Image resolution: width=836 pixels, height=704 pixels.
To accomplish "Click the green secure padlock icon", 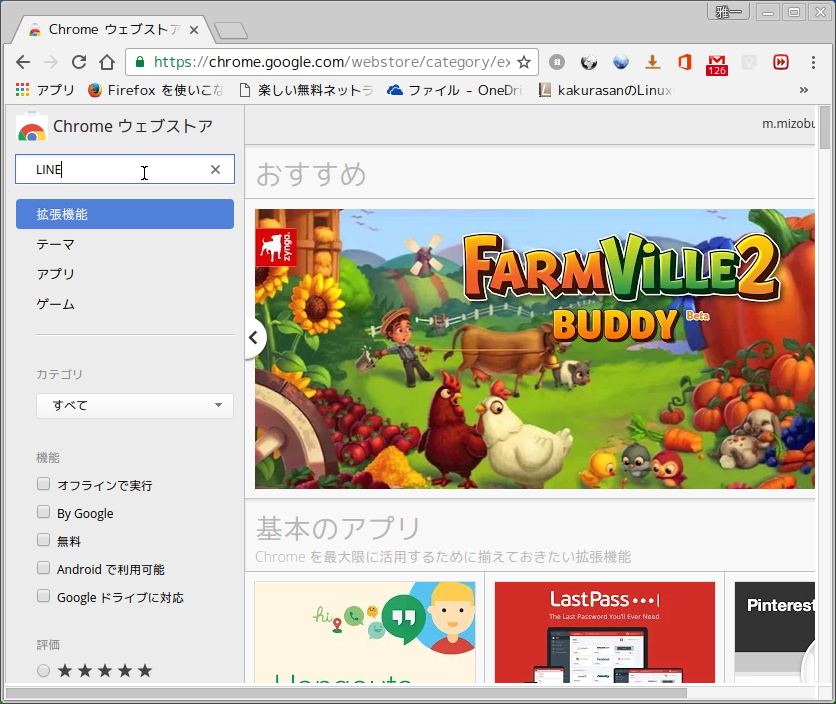I will [x=140, y=62].
